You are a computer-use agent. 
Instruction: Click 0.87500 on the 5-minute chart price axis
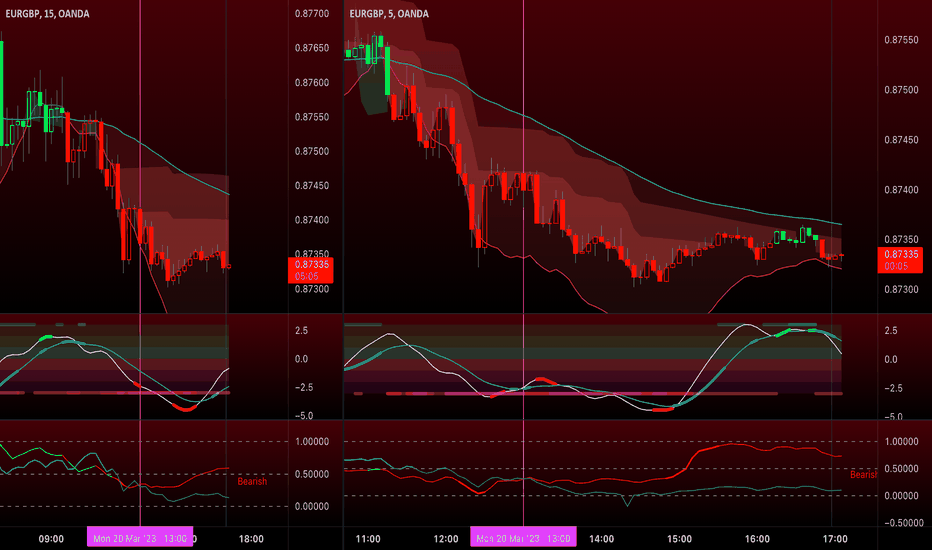(901, 90)
